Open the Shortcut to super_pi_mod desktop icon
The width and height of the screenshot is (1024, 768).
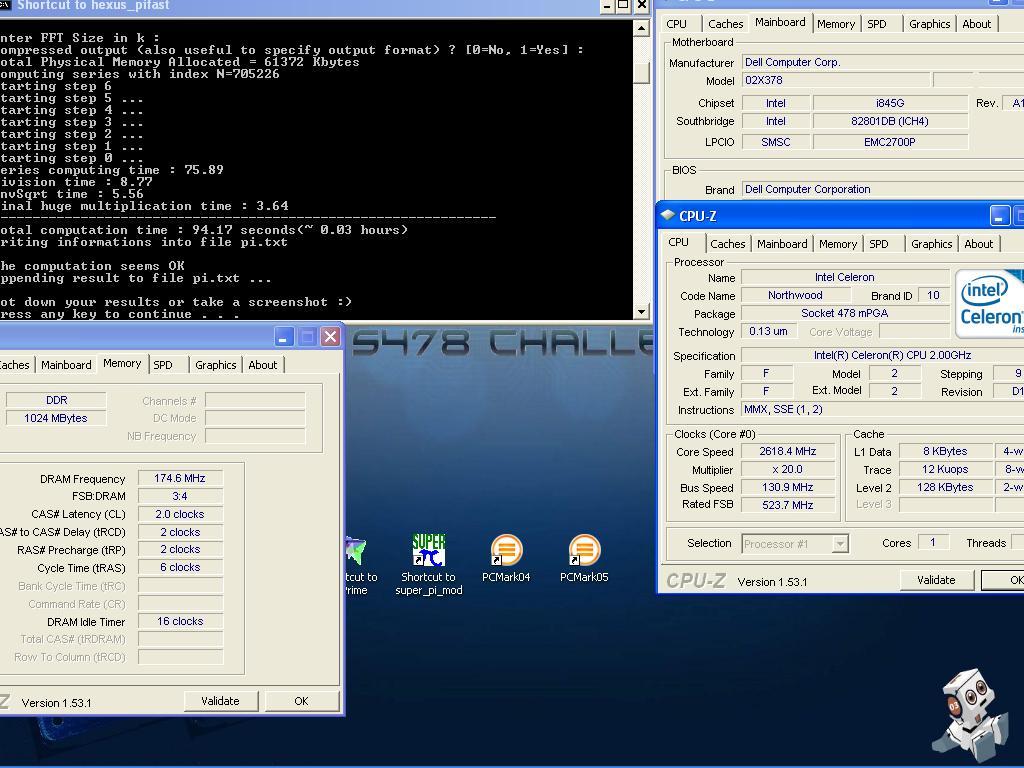428,564
